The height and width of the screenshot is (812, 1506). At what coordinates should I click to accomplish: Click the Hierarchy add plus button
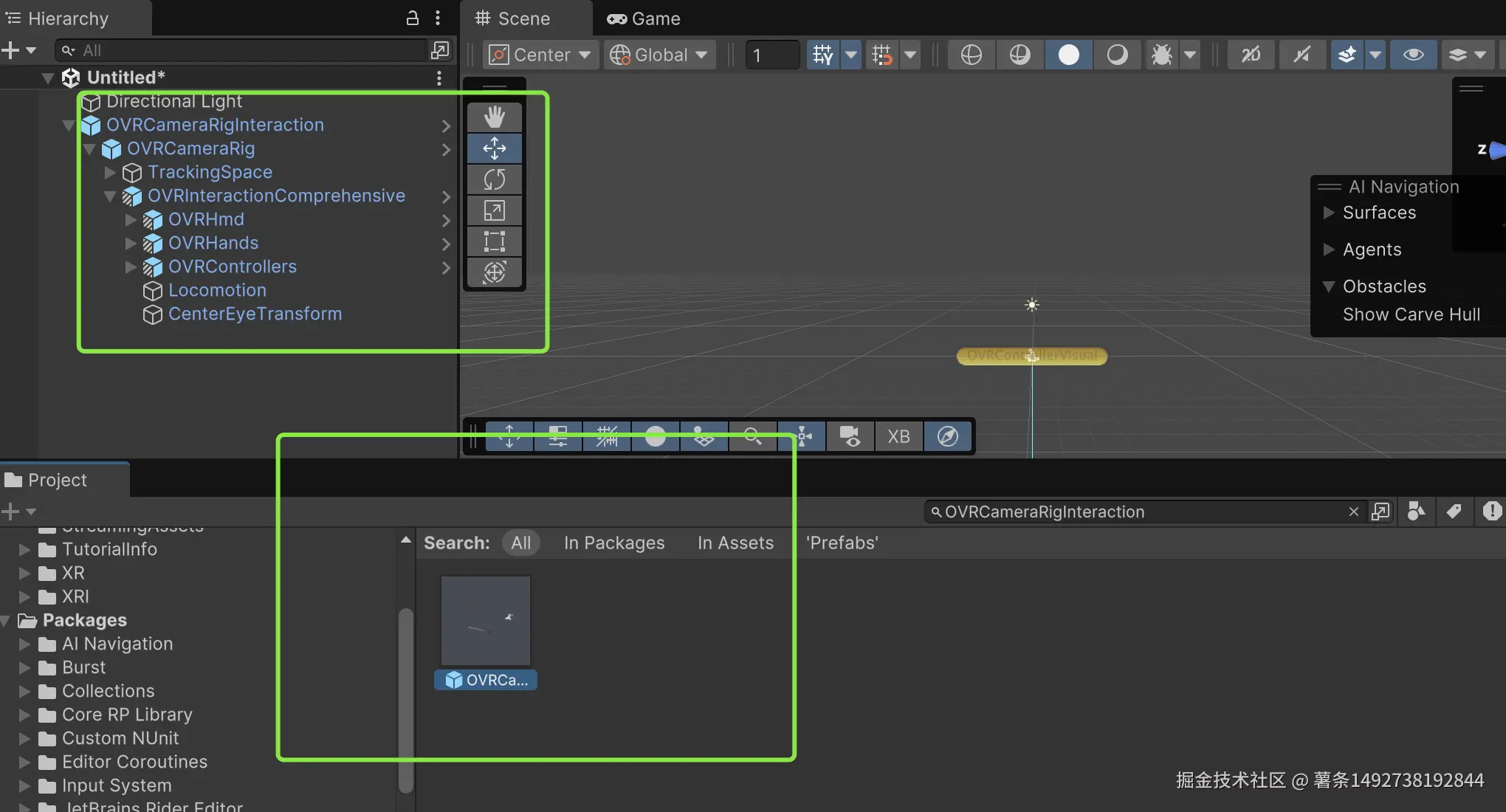[x=10, y=50]
